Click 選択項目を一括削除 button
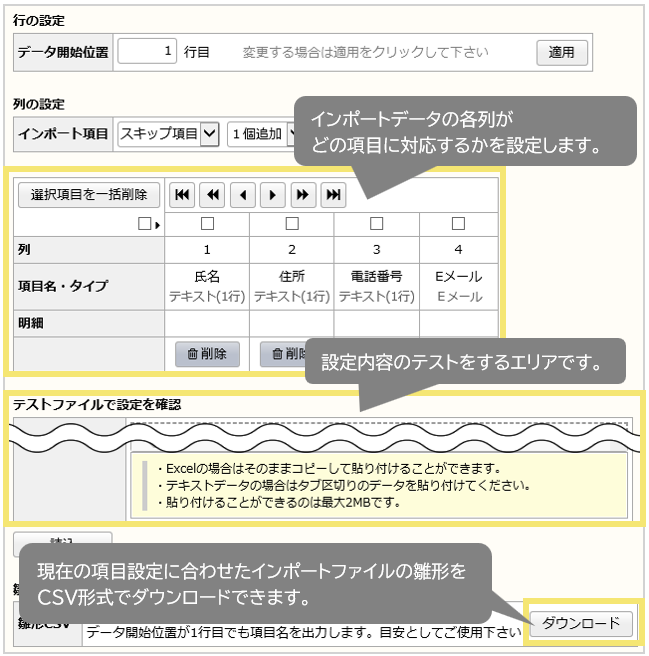Viewport: 649px width, 656px height. (x=88, y=194)
